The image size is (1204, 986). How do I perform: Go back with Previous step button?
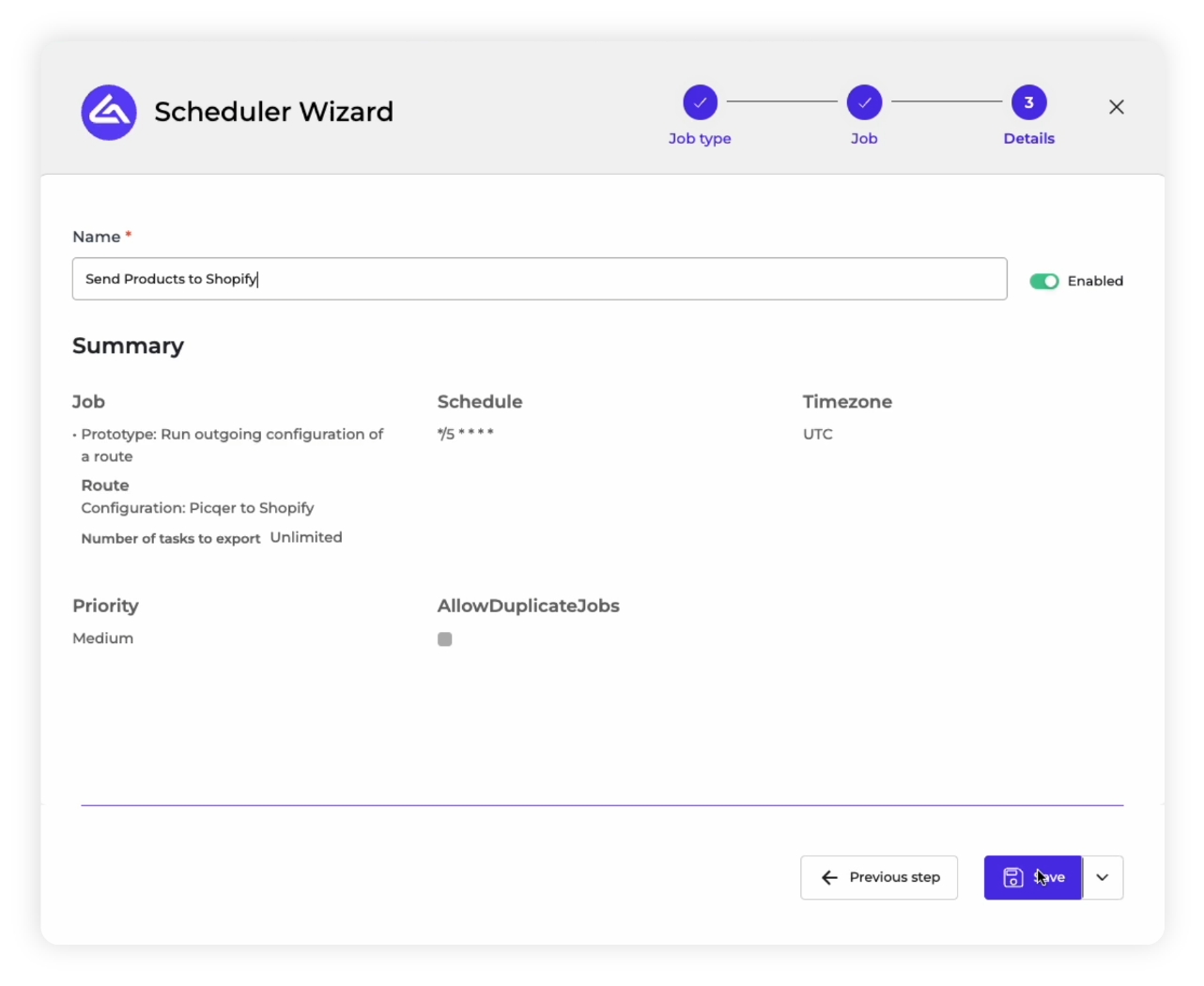[879, 877]
